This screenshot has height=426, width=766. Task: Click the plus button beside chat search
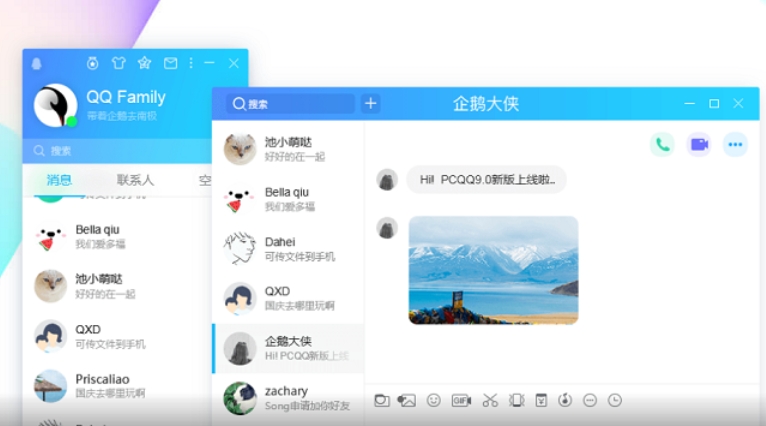pos(371,104)
